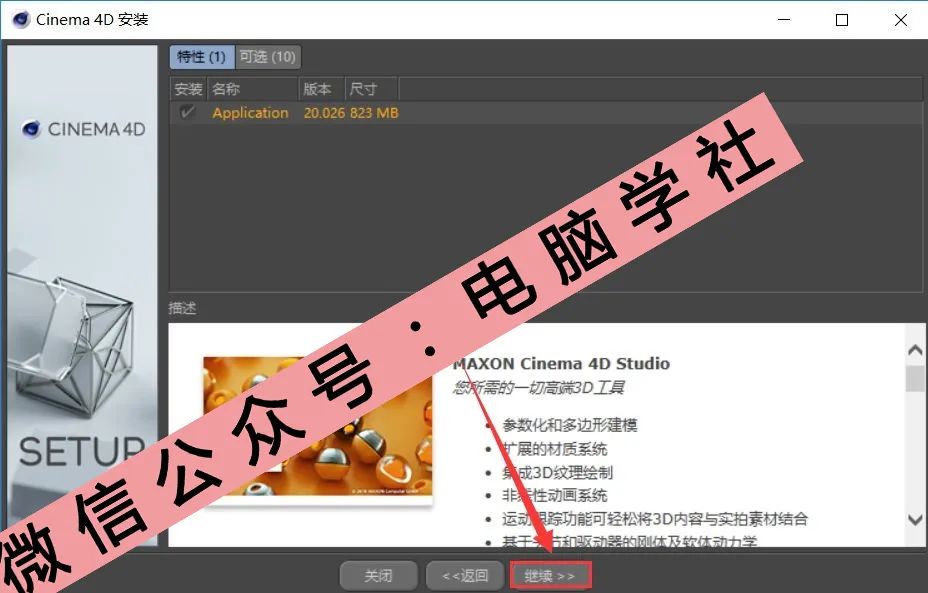Click the 安装 column header
928x593 pixels.
point(186,88)
